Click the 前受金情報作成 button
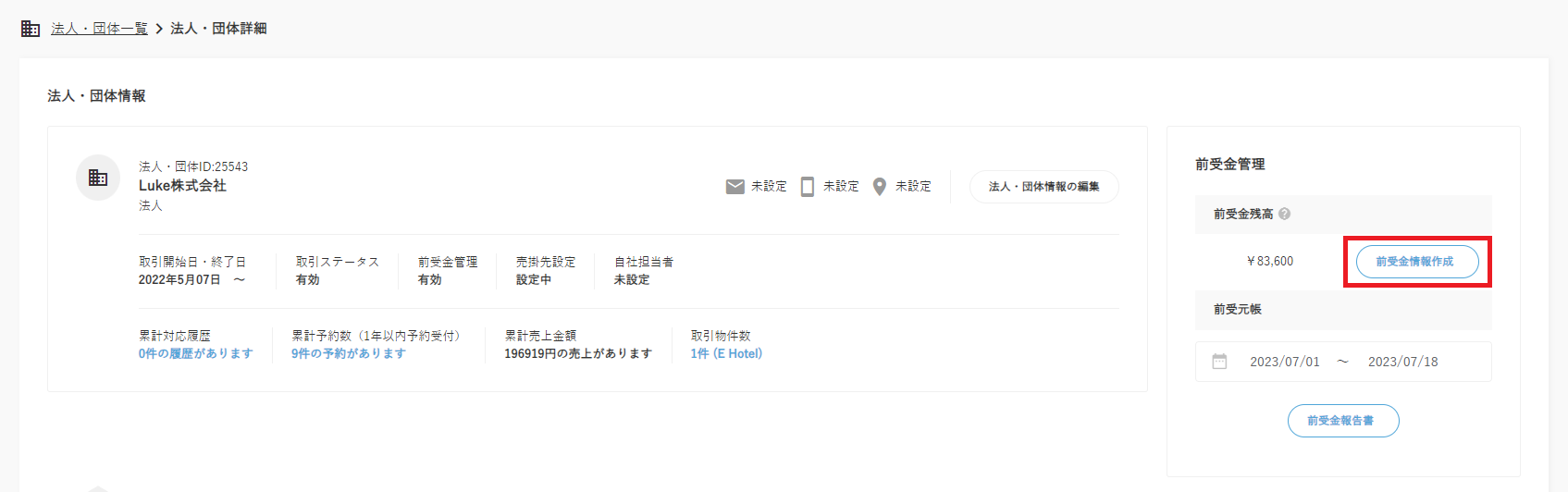Image resolution: width=1568 pixels, height=492 pixels. pos(1414,262)
